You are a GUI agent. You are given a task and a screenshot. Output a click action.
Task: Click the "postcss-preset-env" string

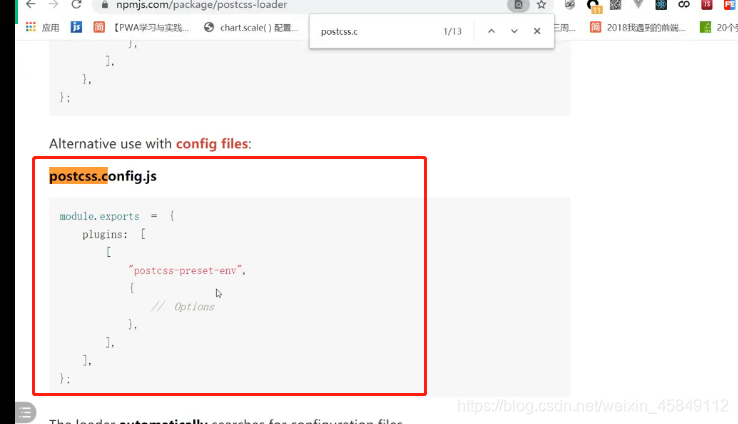[x=186, y=271]
